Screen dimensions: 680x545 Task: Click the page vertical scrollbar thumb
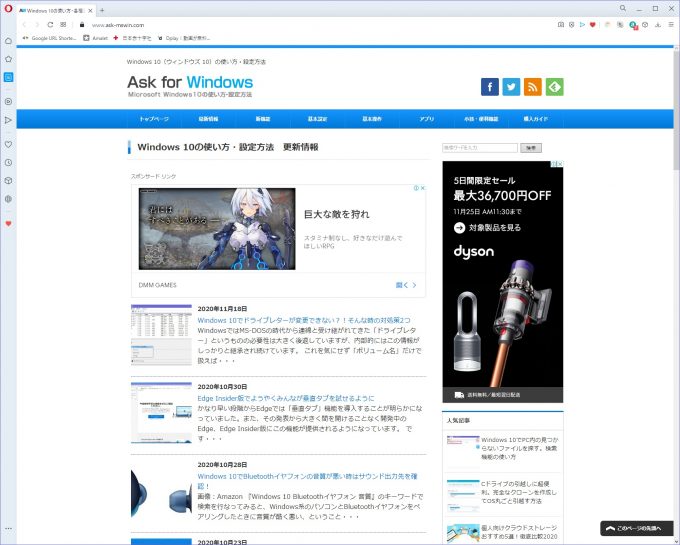coord(677,110)
